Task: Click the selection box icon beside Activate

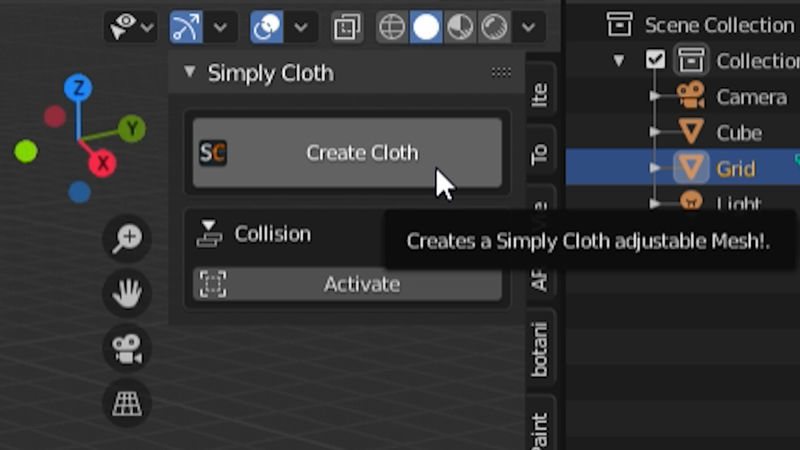Action: tap(213, 284)
